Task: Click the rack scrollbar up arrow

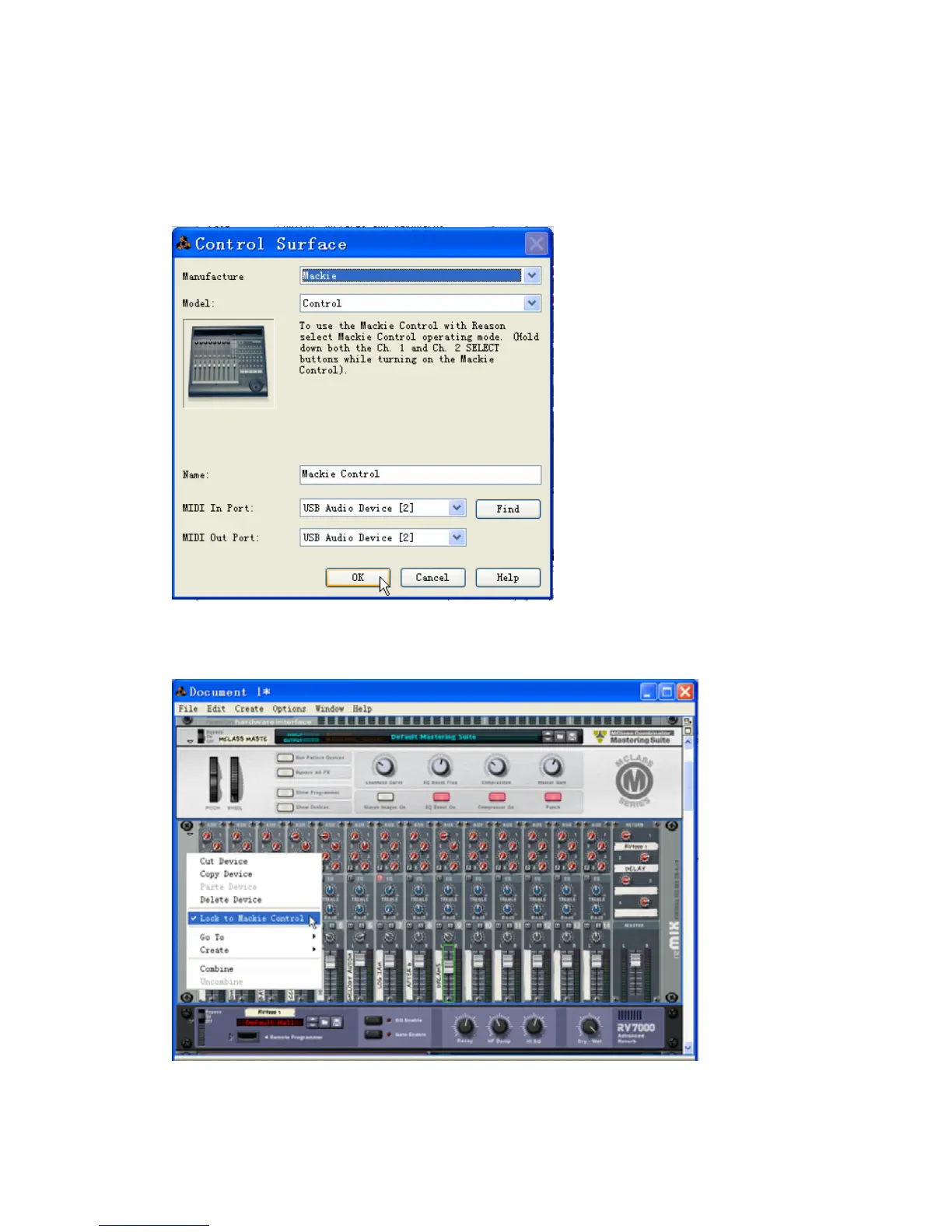Action: click(688, 743)
